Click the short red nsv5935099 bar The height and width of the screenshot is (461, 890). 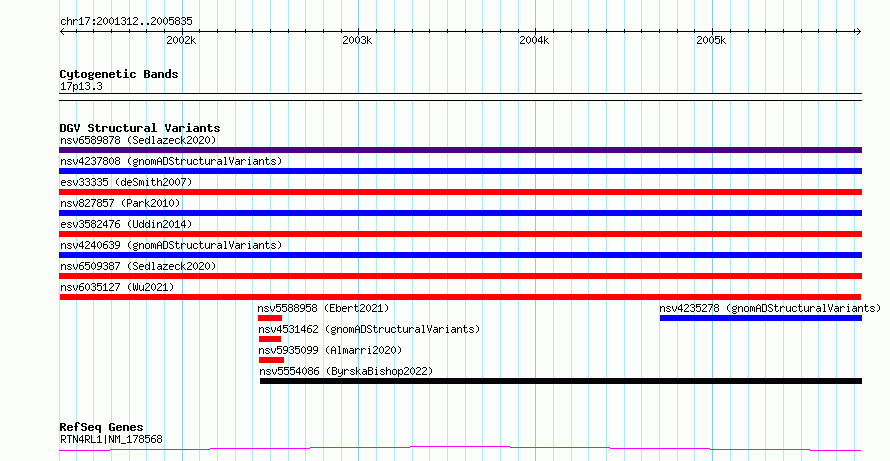pos(271,360)
